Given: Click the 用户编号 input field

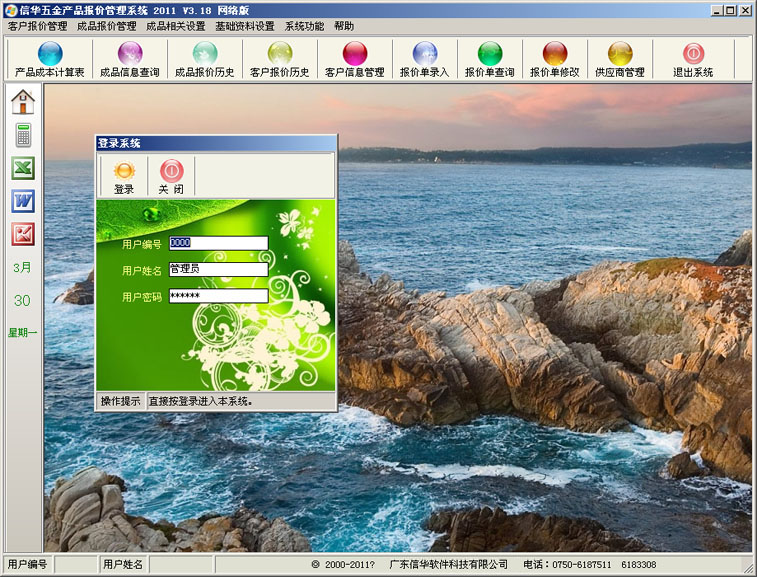Looking at the screenshot, I should click(x=219, y=243).
